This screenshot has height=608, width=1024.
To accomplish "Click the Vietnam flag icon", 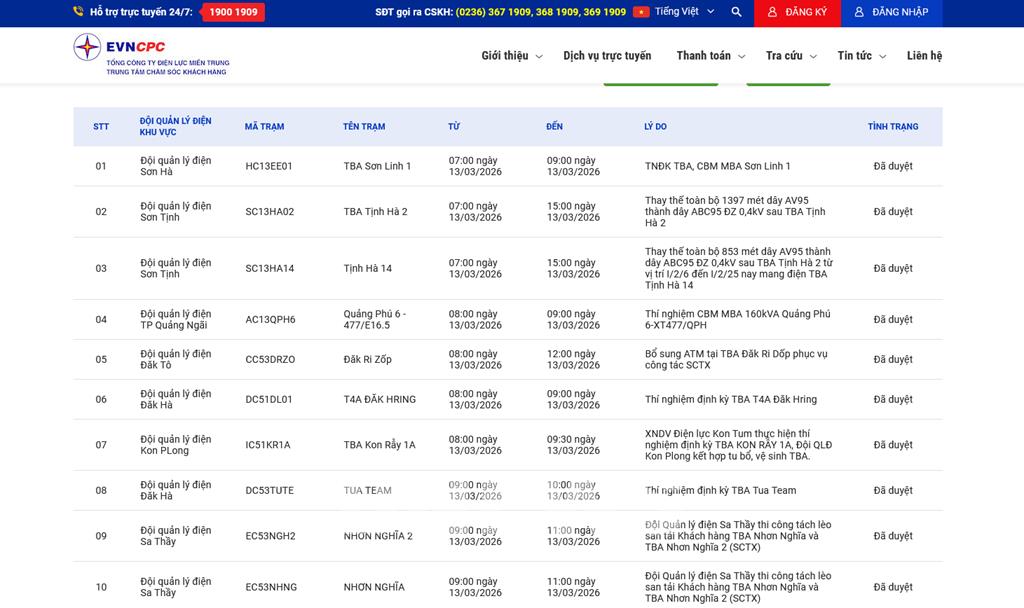I will tap(641, 12).
